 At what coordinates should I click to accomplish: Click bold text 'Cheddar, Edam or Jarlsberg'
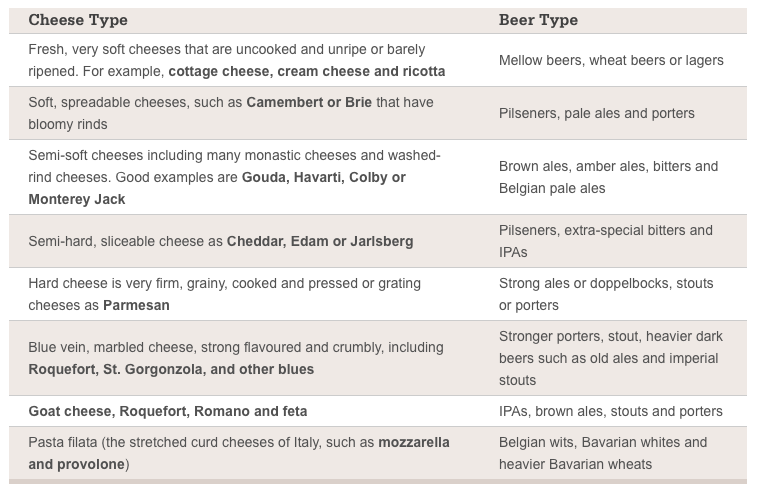pyautogui.click(x=319, y=241)
